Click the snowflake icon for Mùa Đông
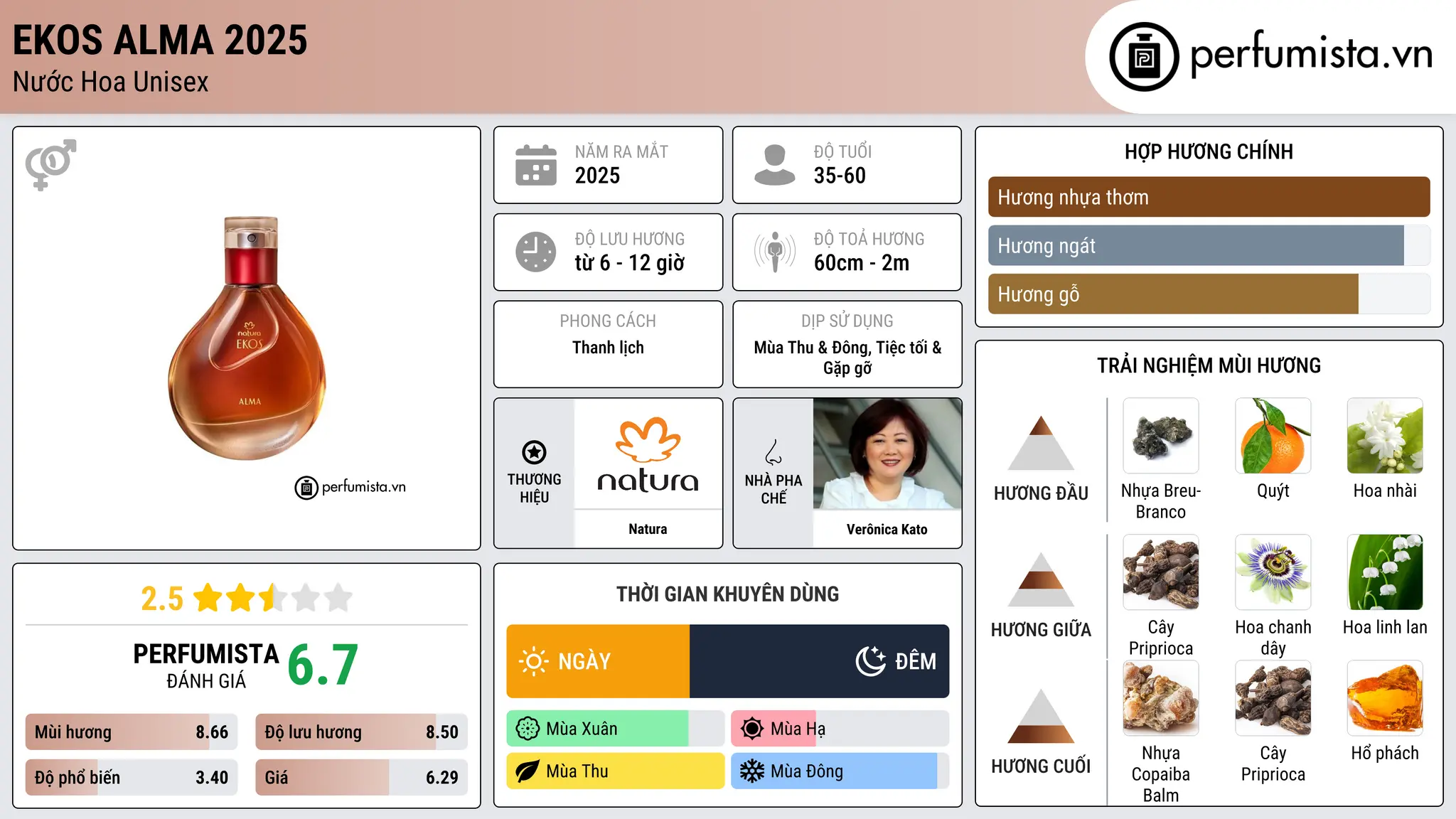Screen dimensions: 1456x819 point(752,771)
